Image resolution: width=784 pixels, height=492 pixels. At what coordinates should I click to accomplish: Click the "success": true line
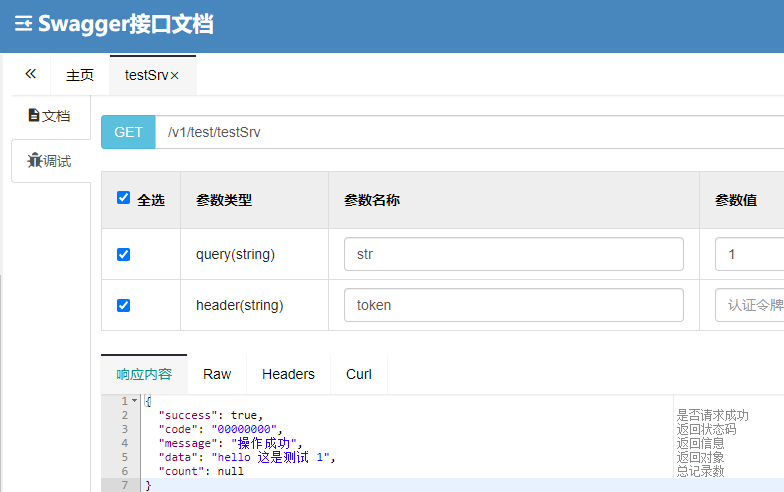(x=210, y=415)
